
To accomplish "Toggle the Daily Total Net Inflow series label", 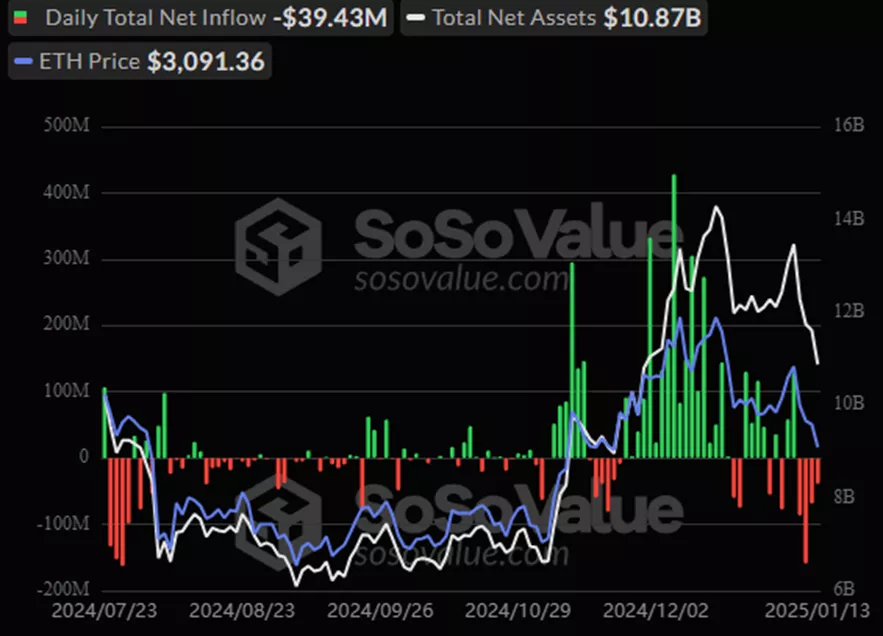I will pyautogui.click(x=156, y=19).
